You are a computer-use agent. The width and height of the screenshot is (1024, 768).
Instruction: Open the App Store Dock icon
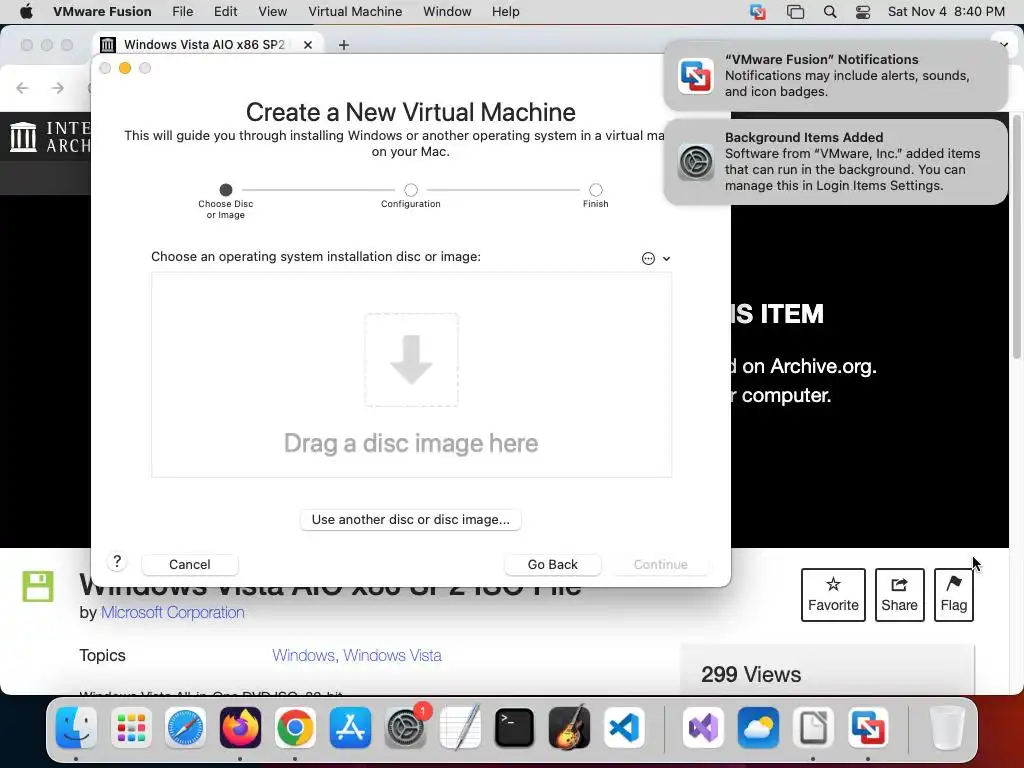click(x=349, y=728)
